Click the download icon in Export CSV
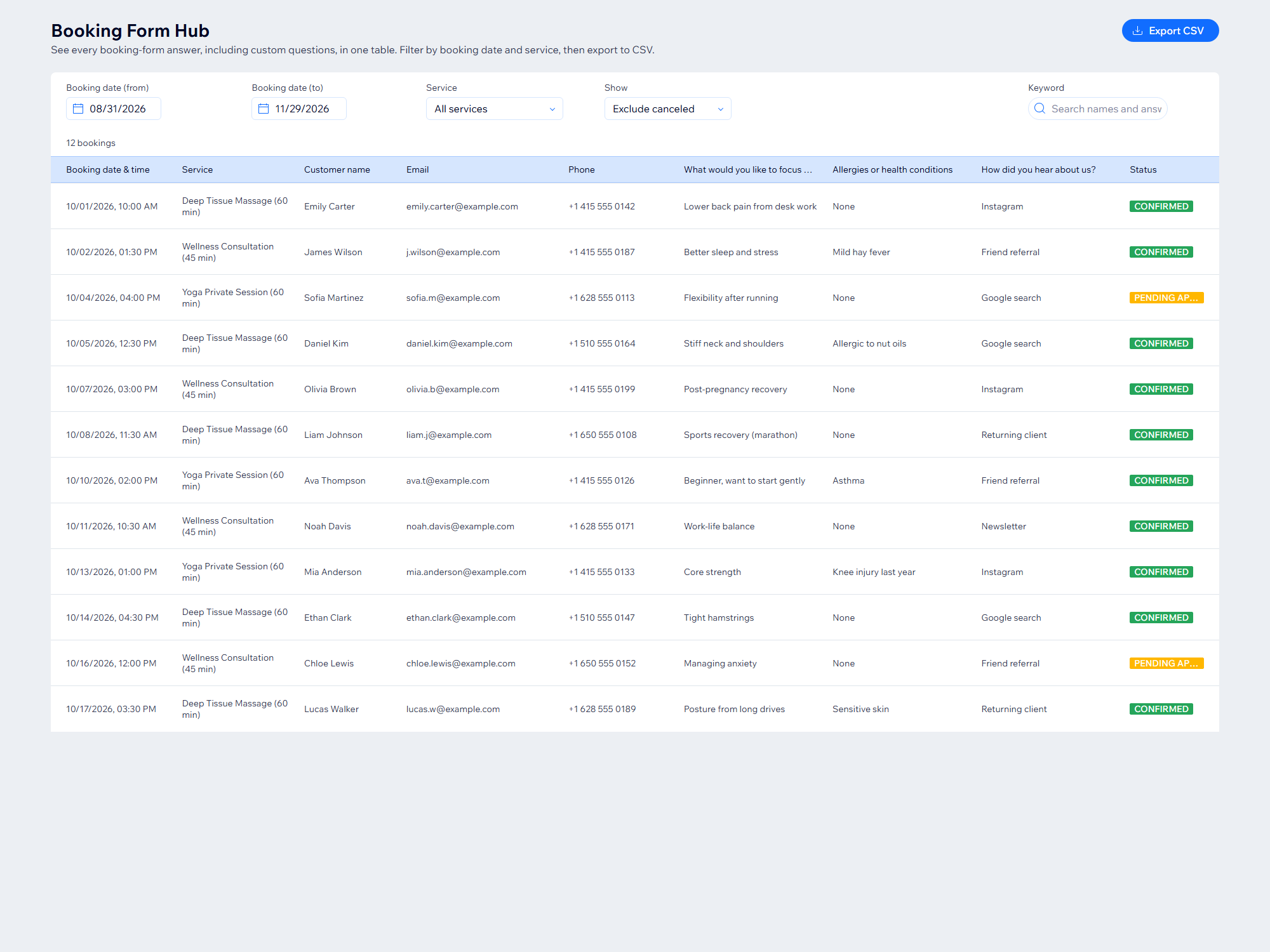This screenshot has width=1270, height=952. click(x=1138, y=30)
